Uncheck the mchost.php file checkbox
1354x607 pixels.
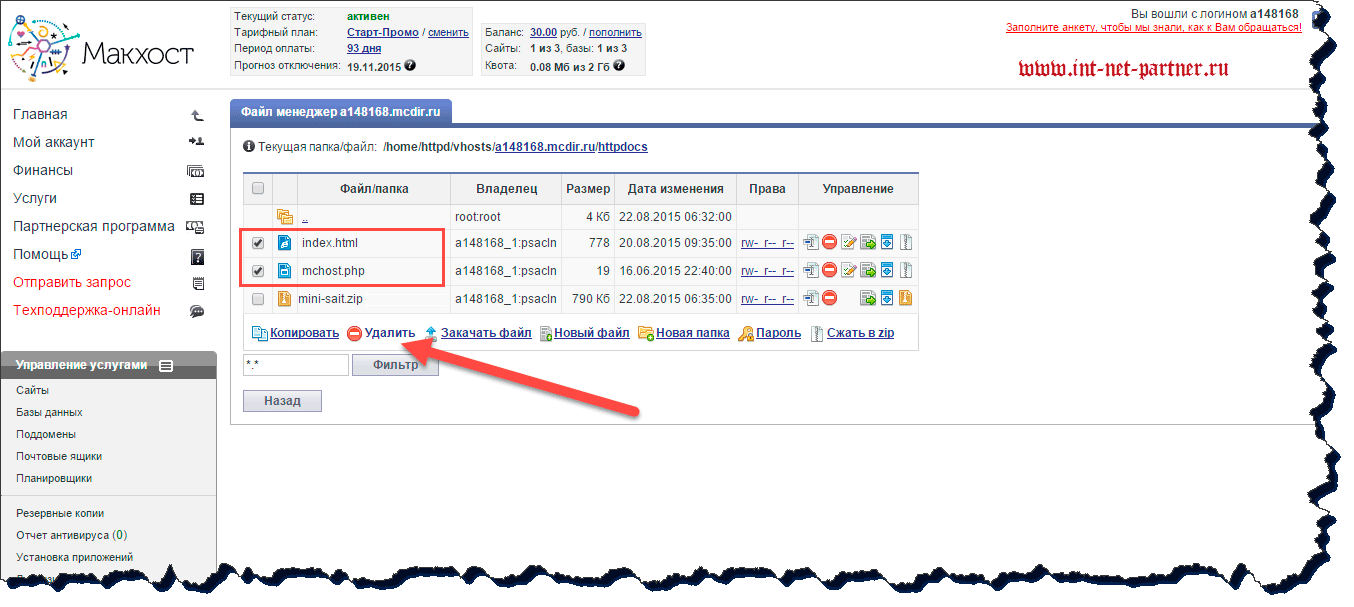tap(258, 270)
